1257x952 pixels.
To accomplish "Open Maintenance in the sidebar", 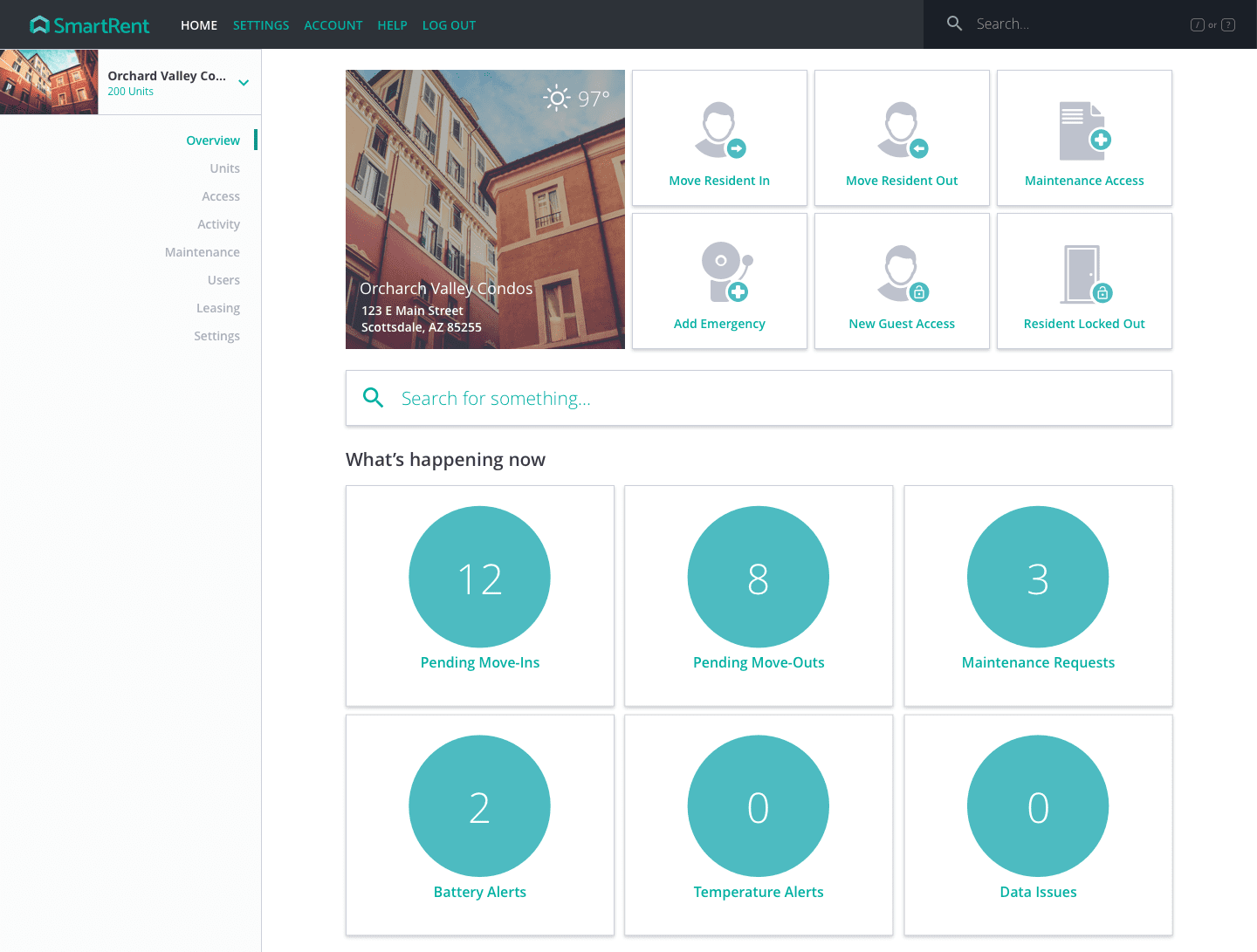I will [203, 252].
